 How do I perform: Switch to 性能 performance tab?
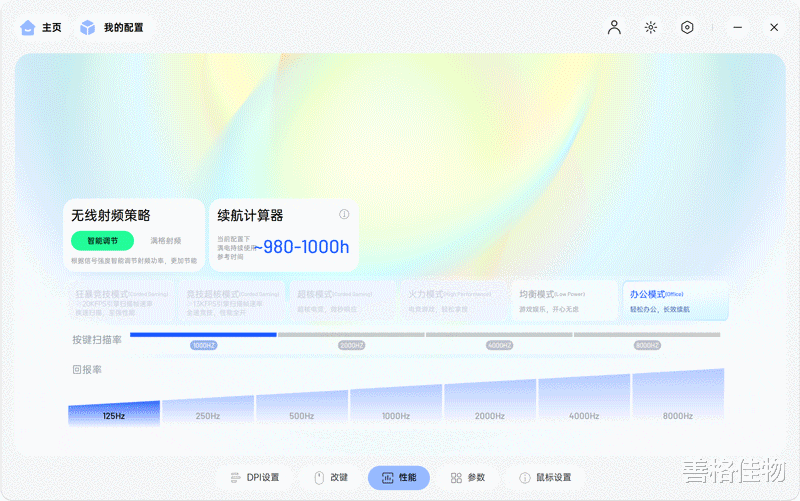click(399, 478)
